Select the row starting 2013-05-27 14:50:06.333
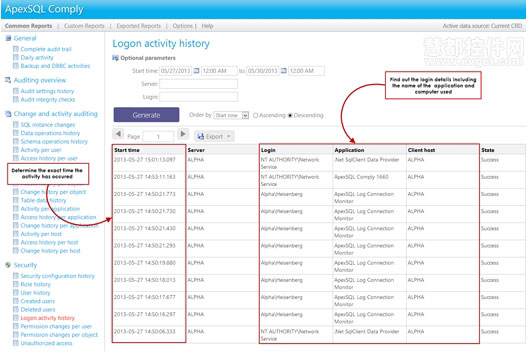Viewport: 532px width, 360px height. pos(319,335)
